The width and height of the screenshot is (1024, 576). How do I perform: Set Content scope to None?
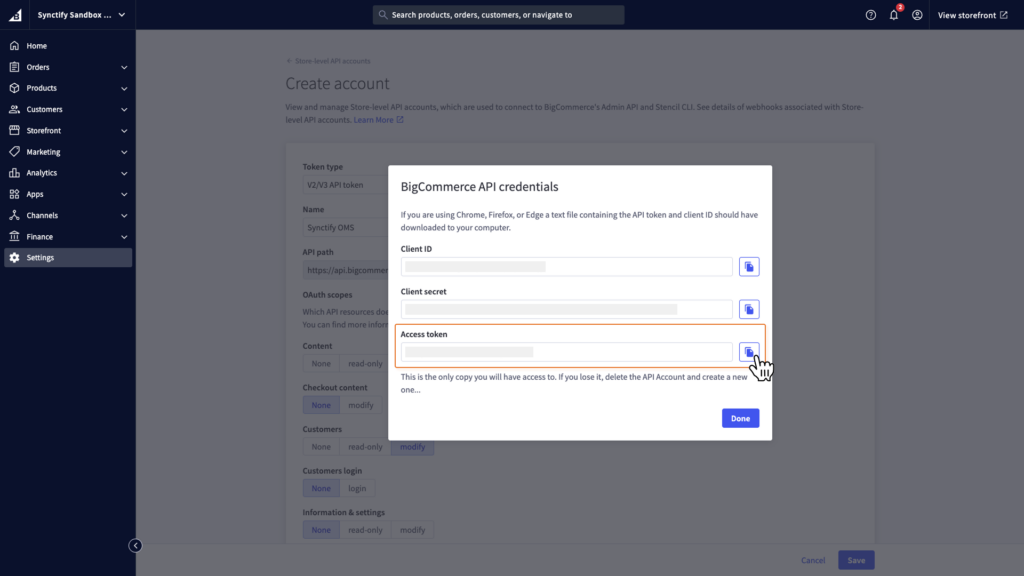321,364
